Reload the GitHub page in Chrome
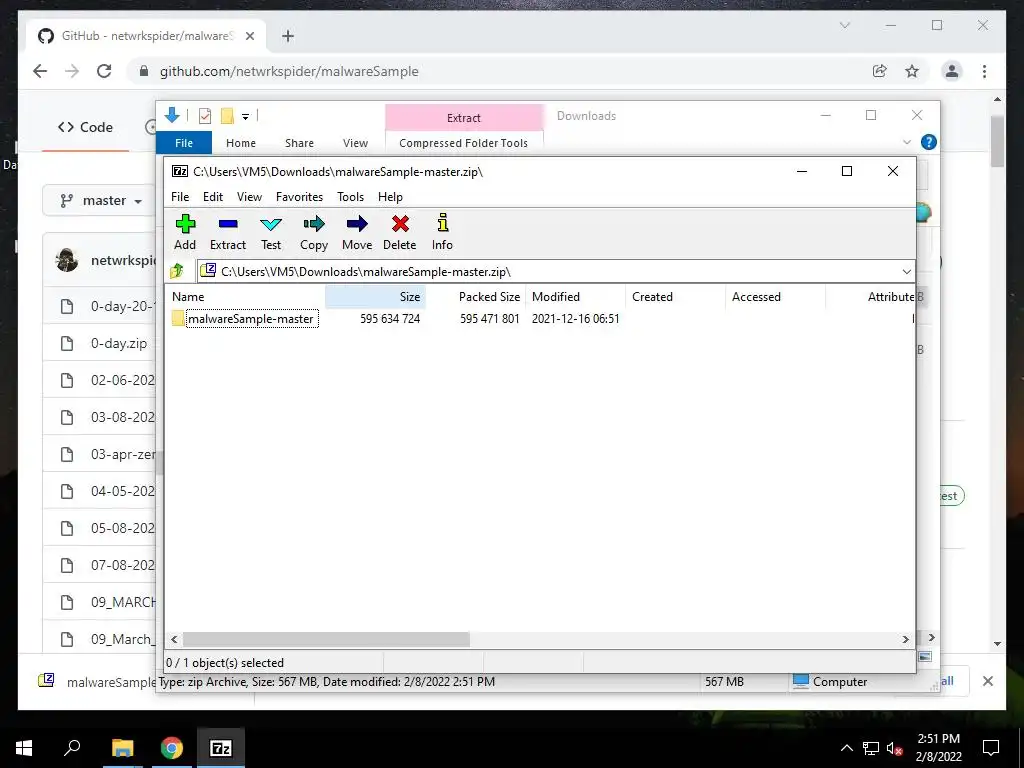The height and width of the screenshot is (768, 1024). pyautogui.click(x=104, y=71)
